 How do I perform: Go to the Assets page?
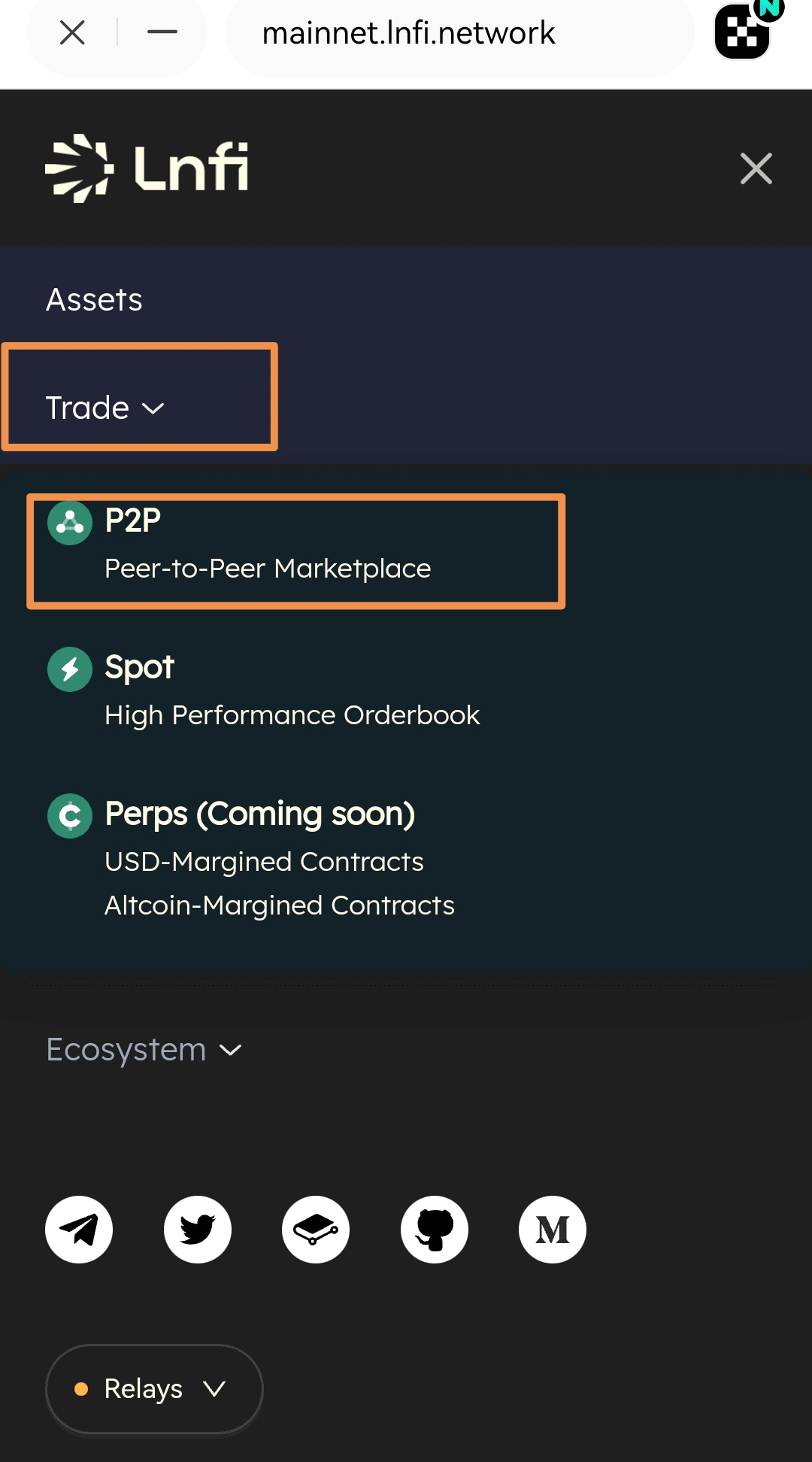tap(94, 300)
